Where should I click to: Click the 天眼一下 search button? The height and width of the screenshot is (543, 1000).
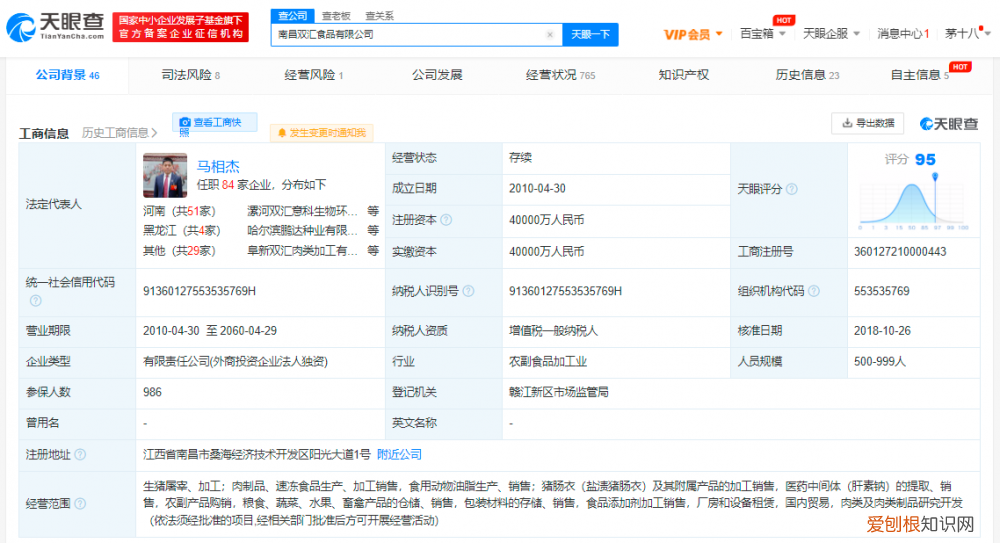[591, 34]
